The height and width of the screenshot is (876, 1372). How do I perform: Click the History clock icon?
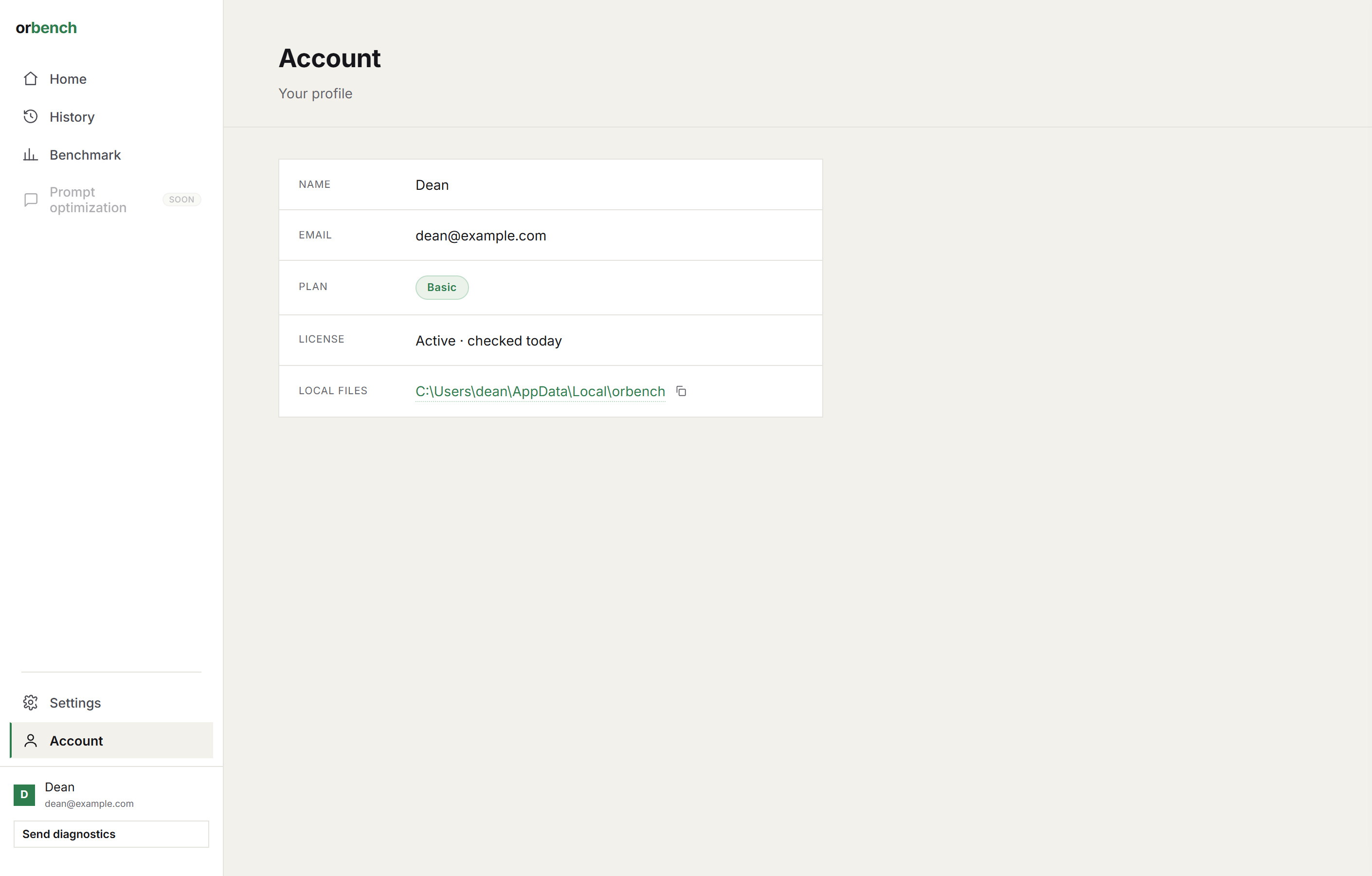(x=31, y=117)
